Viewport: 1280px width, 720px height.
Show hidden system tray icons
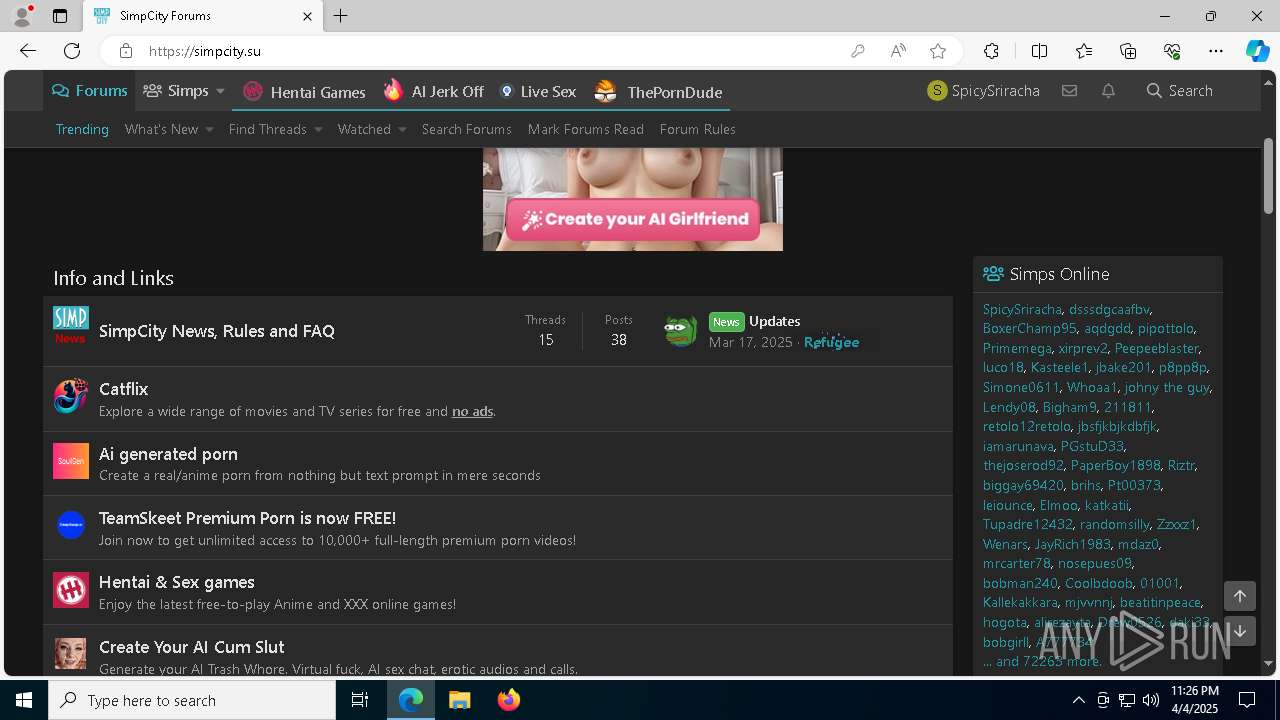[1078, 700]
